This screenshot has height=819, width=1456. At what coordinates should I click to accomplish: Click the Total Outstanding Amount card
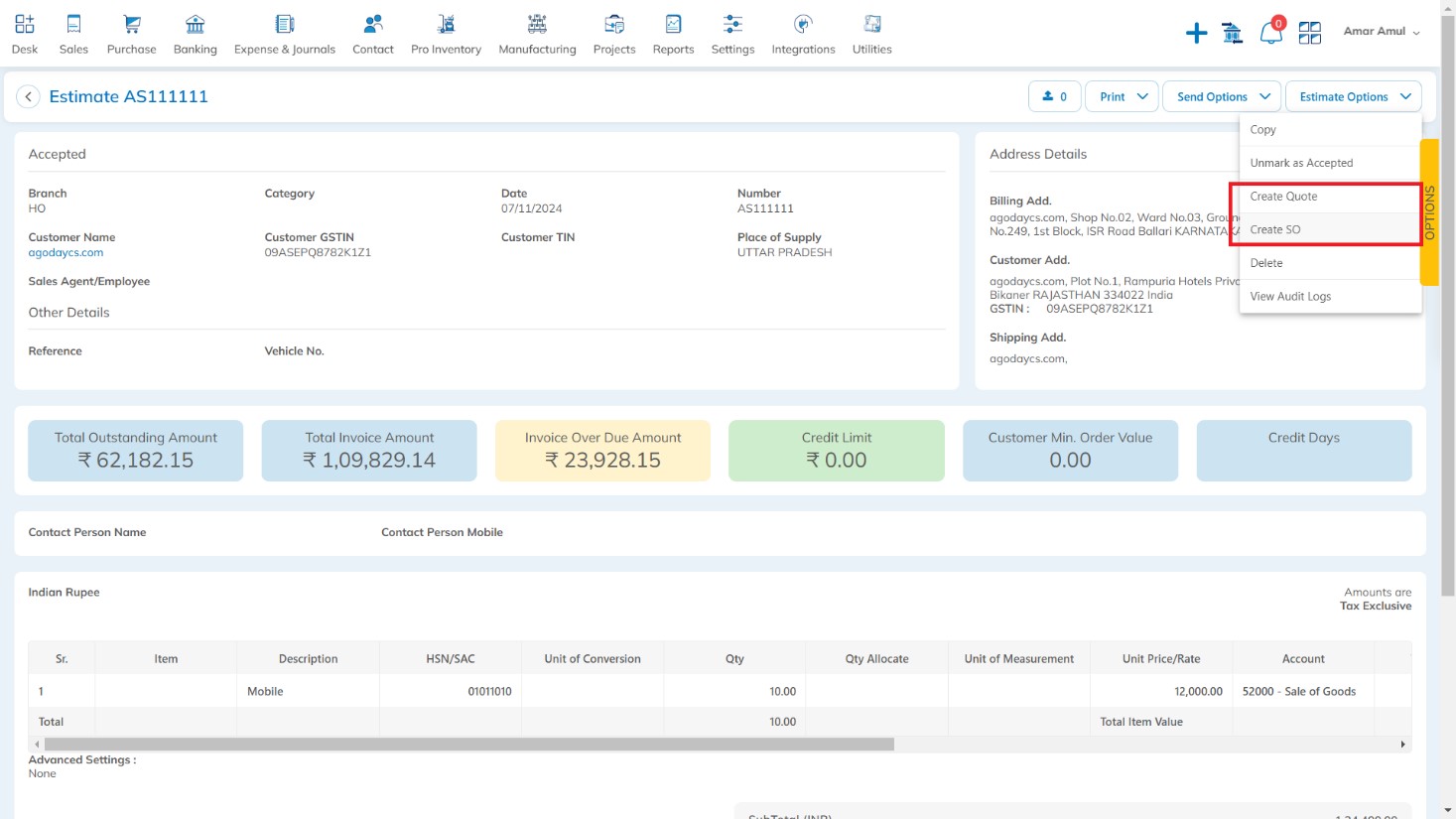click(136, 451)
